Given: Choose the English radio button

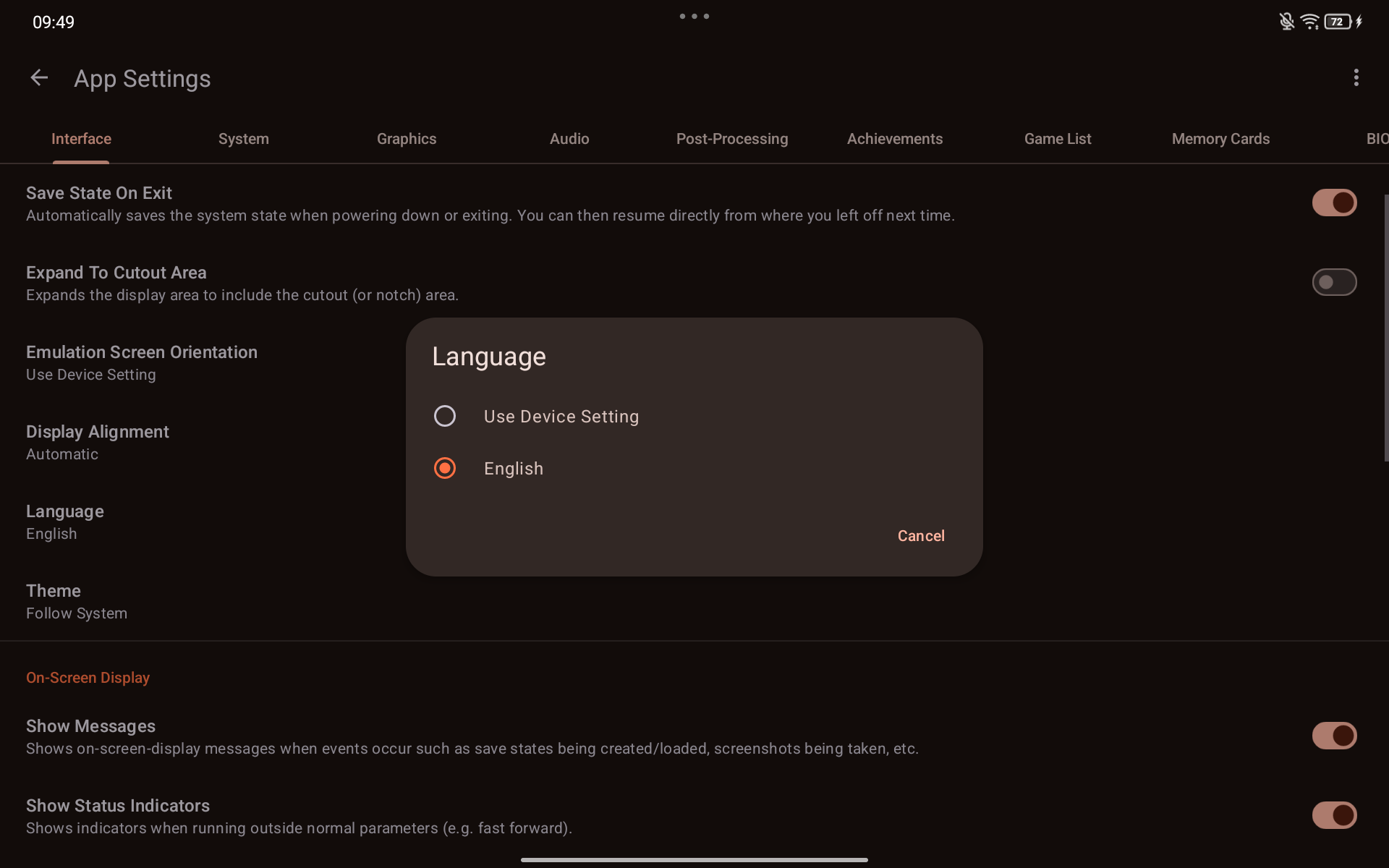Looking at the screenshot, I should [x=445, y=468].
